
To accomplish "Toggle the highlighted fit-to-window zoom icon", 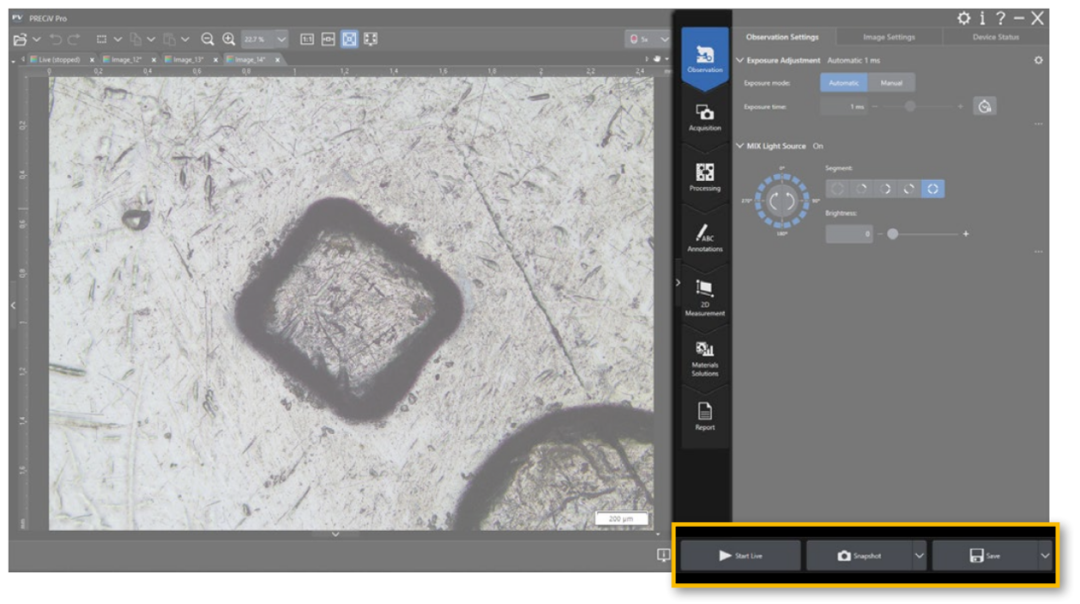I will (x=350, y=39).
